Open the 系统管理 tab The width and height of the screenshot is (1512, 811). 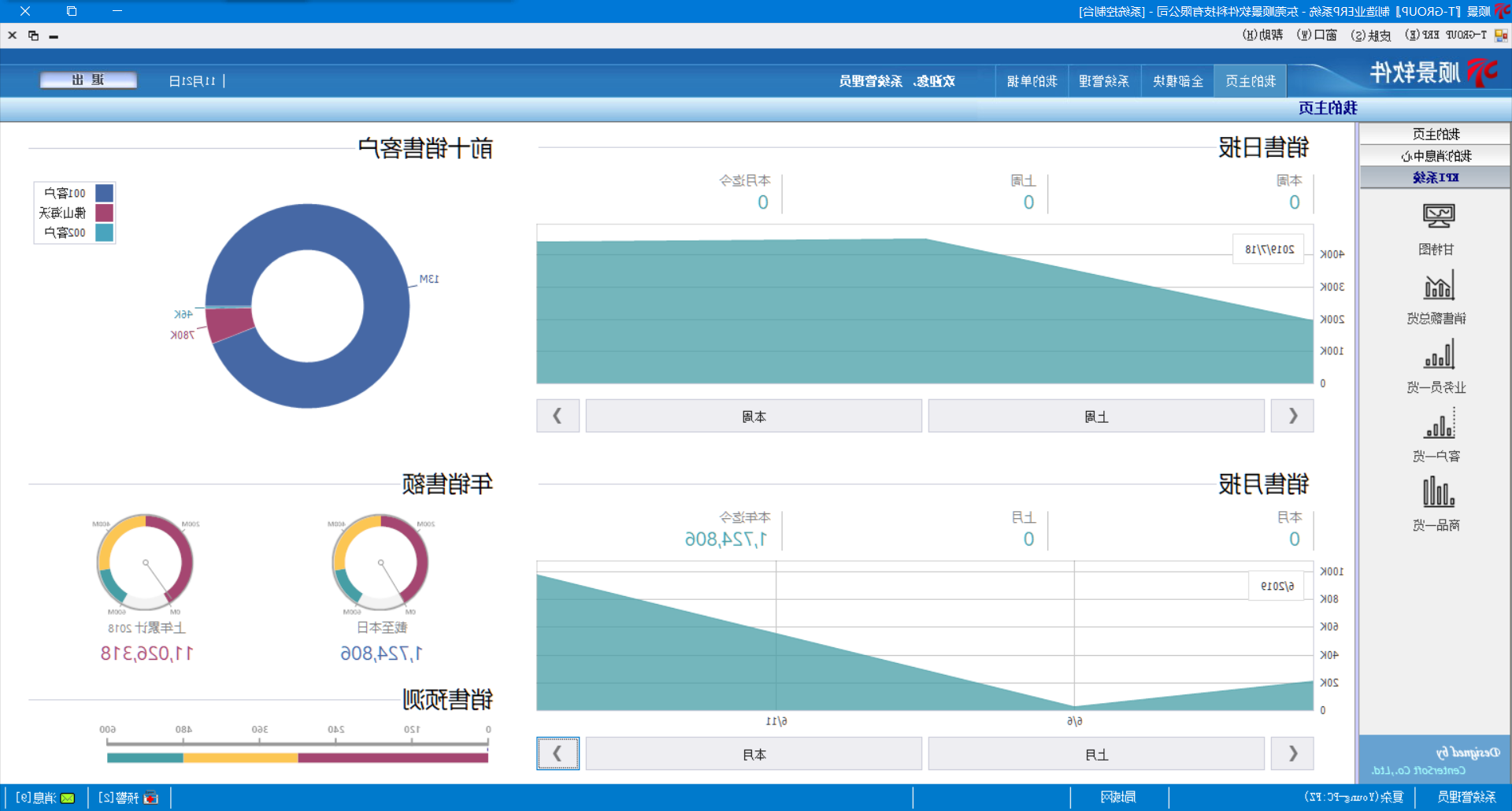(x=1104, y=81)
